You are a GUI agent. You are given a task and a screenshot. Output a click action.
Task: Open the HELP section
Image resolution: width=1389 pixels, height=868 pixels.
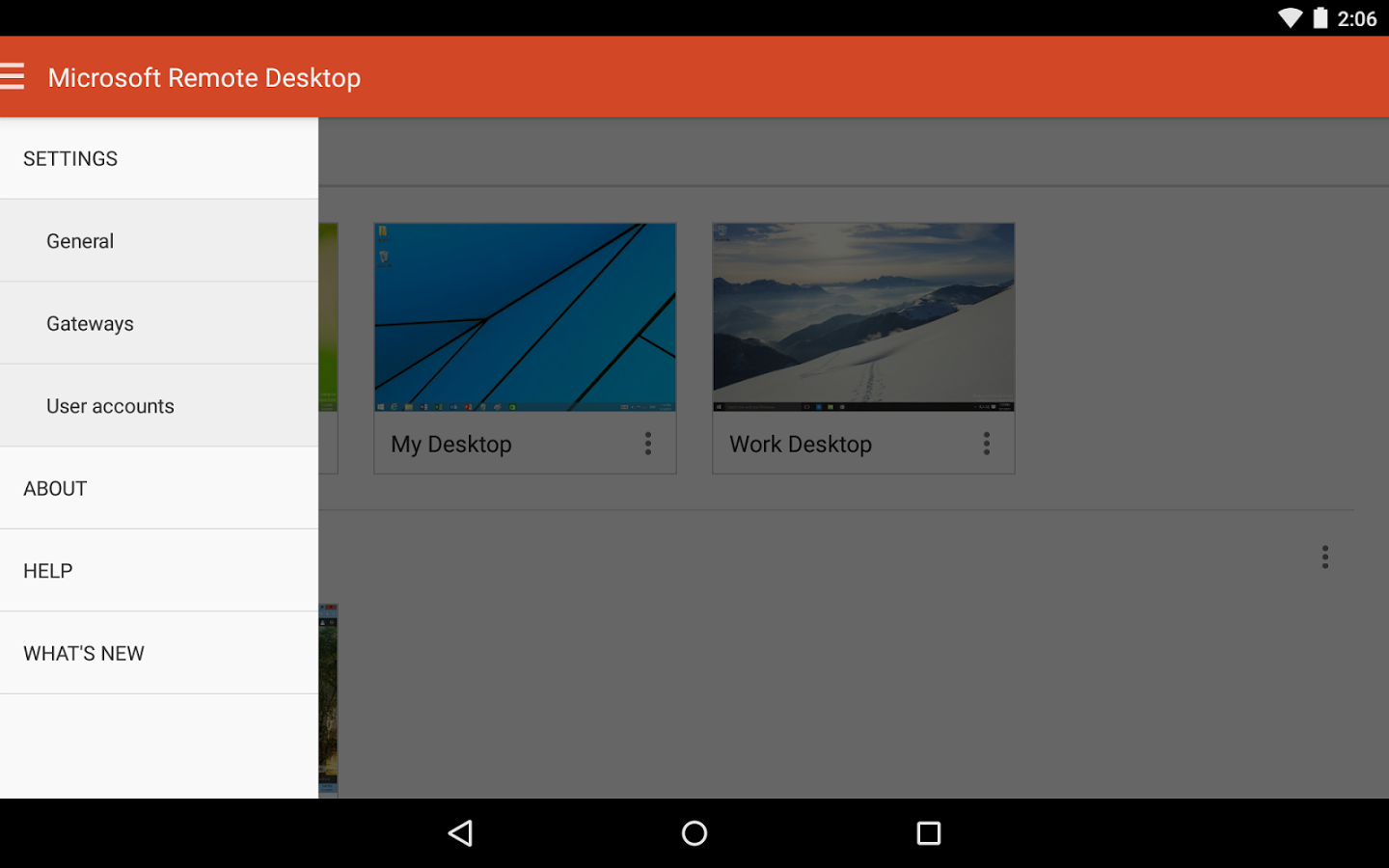47,570
